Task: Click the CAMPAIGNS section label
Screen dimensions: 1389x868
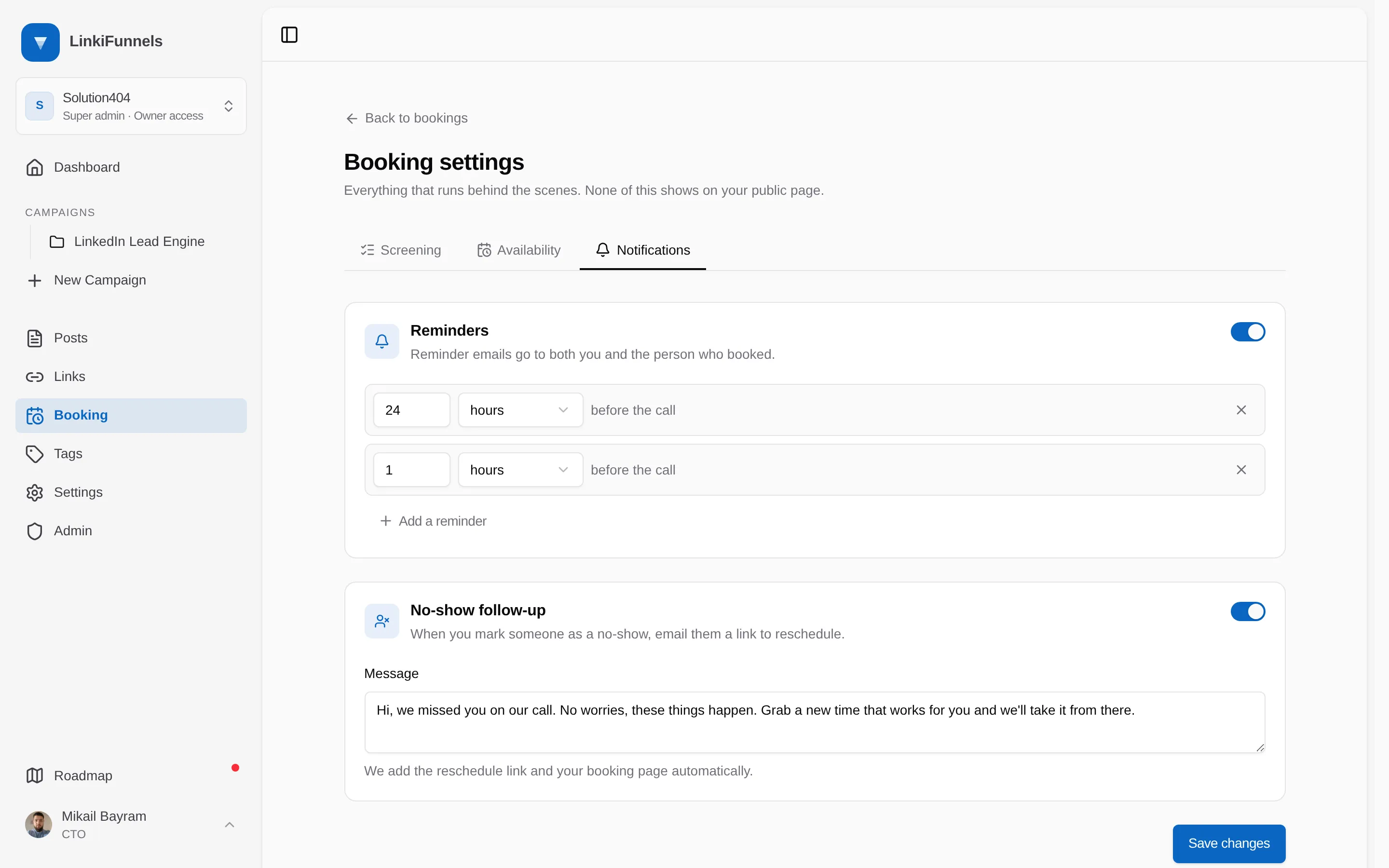Action: click(x=60, y=212)
